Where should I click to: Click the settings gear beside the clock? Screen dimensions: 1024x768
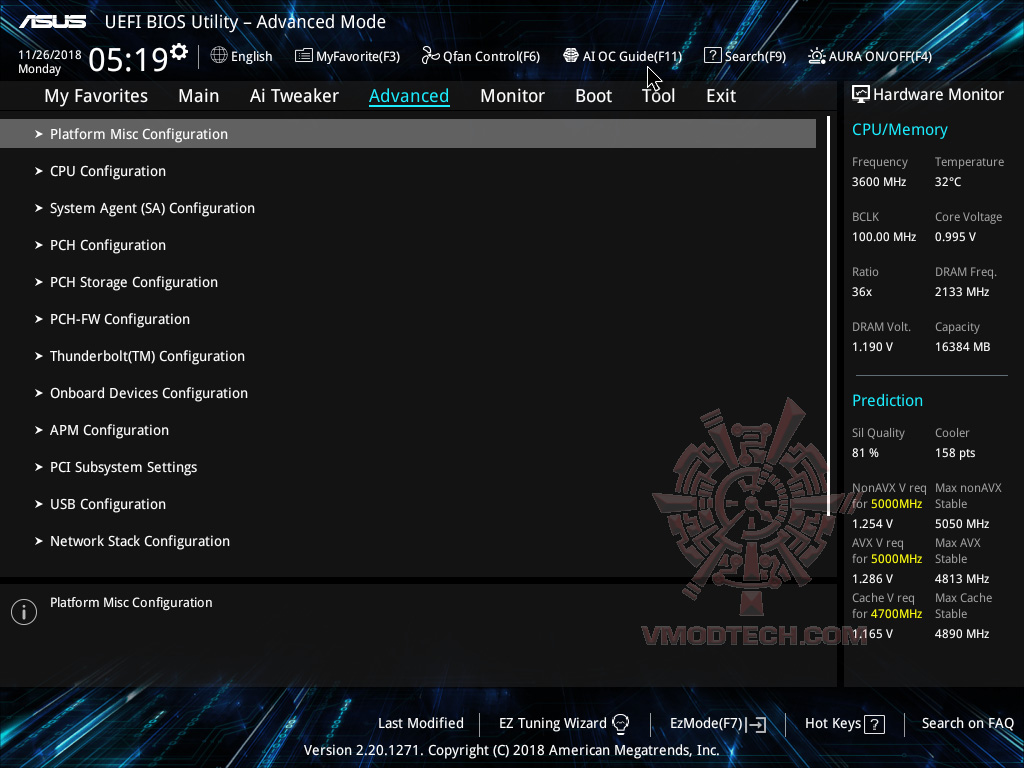click(x=179, y=51)
